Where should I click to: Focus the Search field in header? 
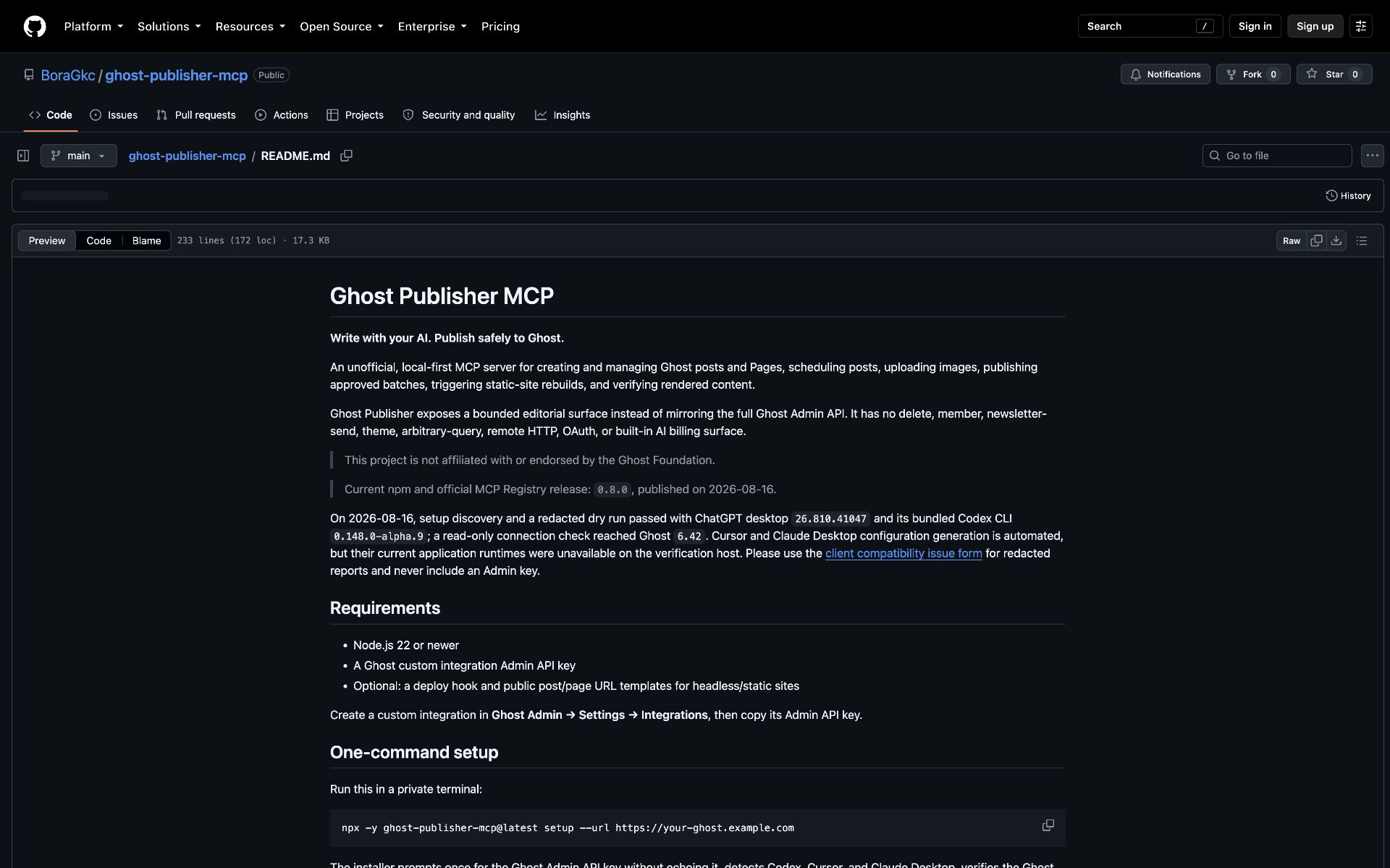(x=1150, y=26)
